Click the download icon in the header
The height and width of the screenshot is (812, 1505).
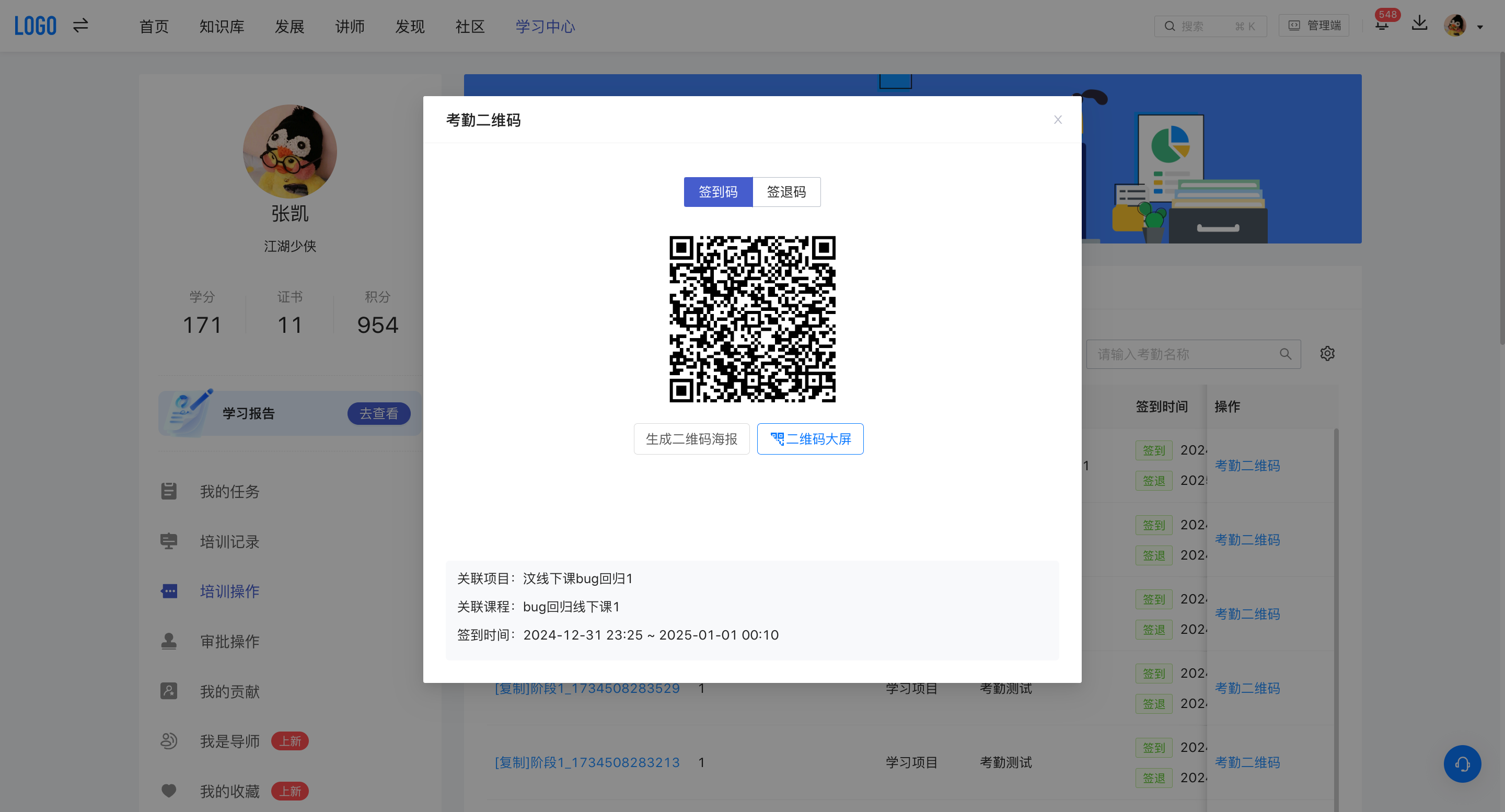pyautogui.click(x=1420, y=24)
